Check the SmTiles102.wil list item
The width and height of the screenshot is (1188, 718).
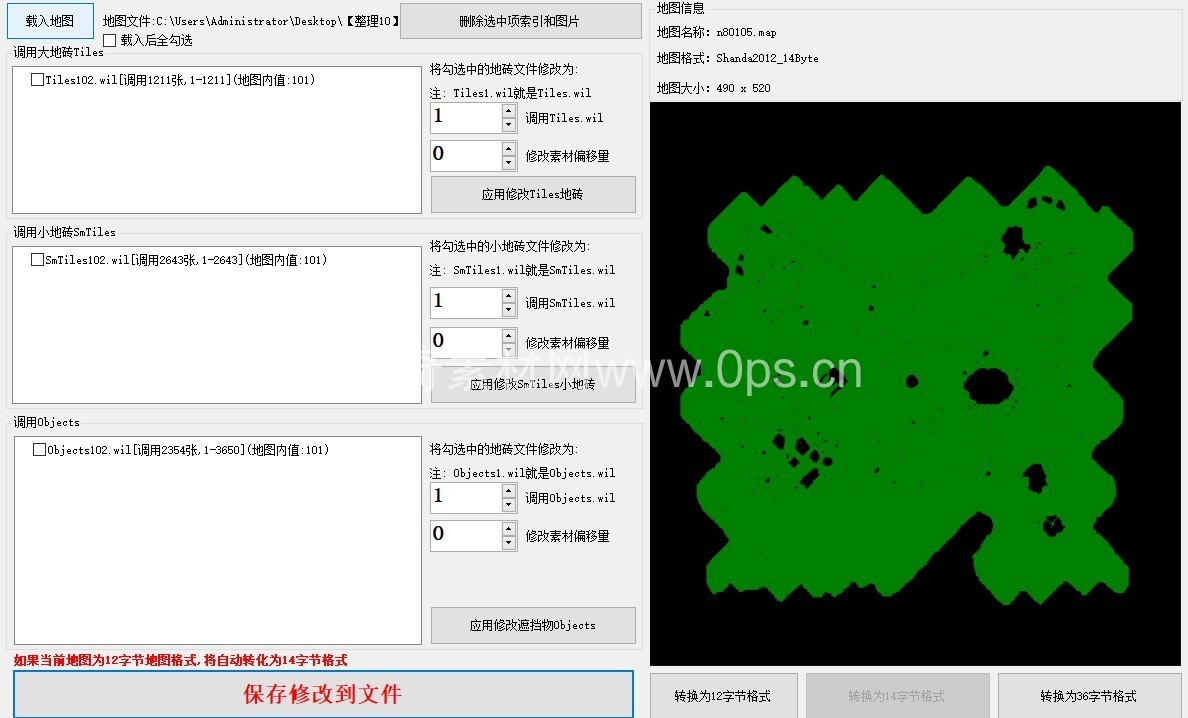[37, 260]
